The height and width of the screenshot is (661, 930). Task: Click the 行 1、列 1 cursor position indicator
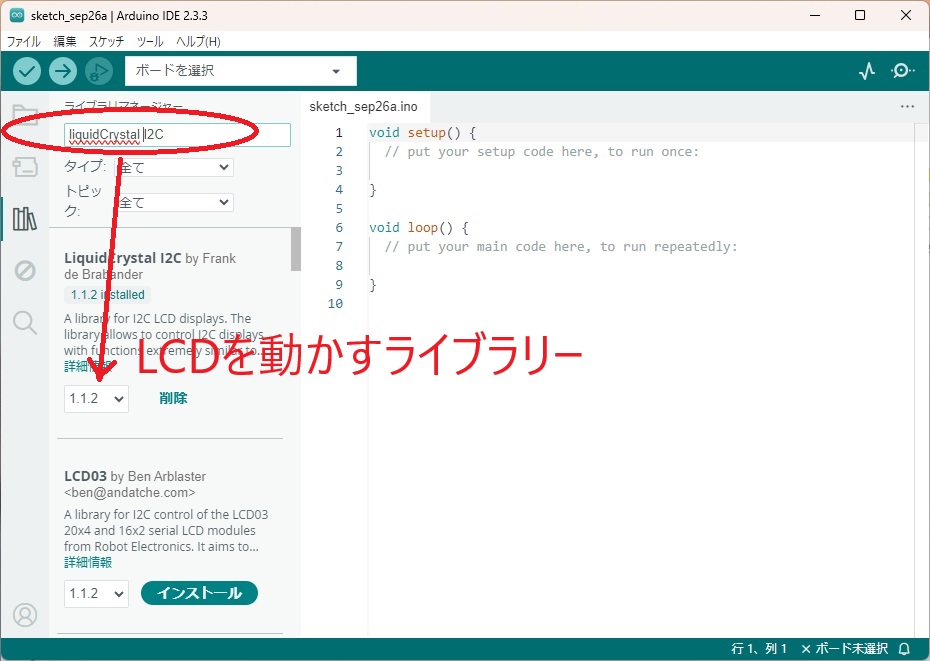[x=759, y=649]
